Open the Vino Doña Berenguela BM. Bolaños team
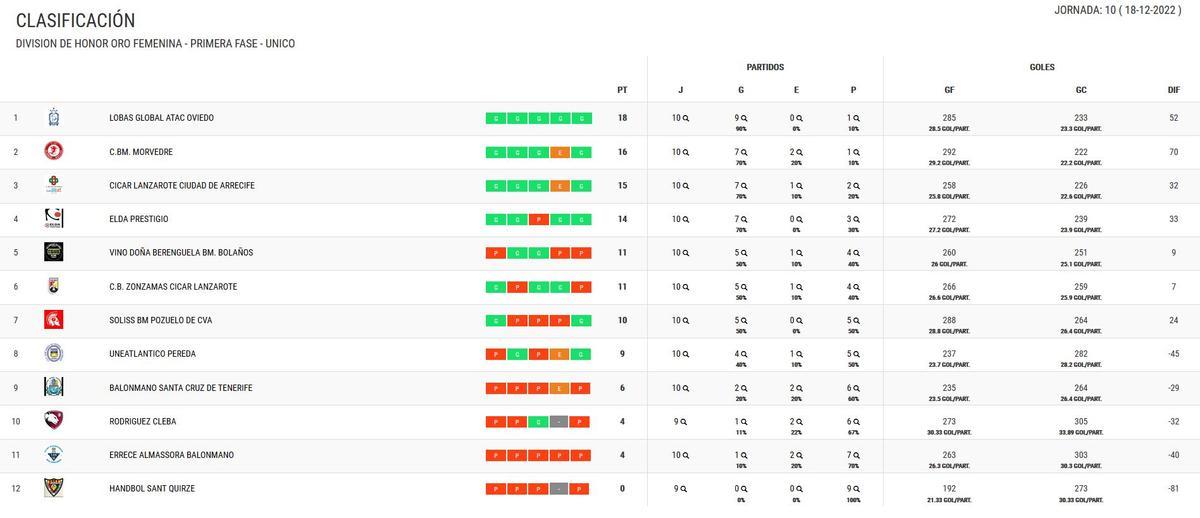 point(181,253)
